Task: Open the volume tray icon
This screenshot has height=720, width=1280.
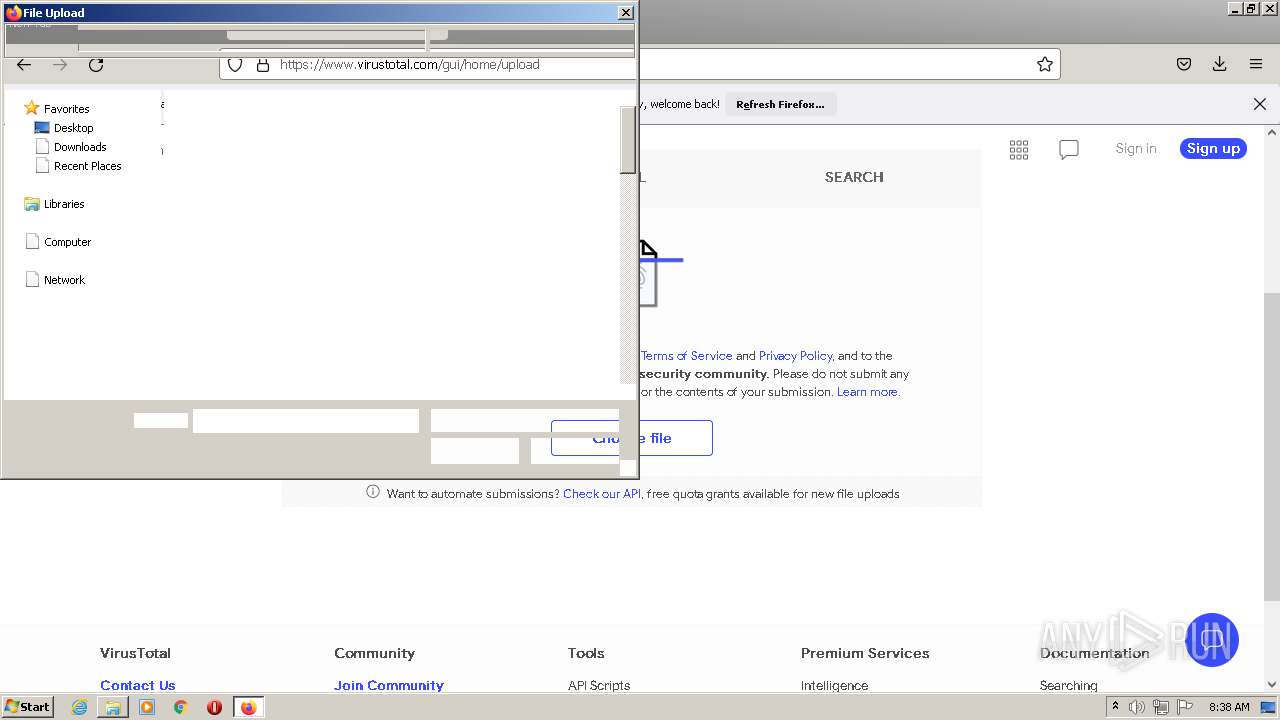Action: coord(1137,707)
